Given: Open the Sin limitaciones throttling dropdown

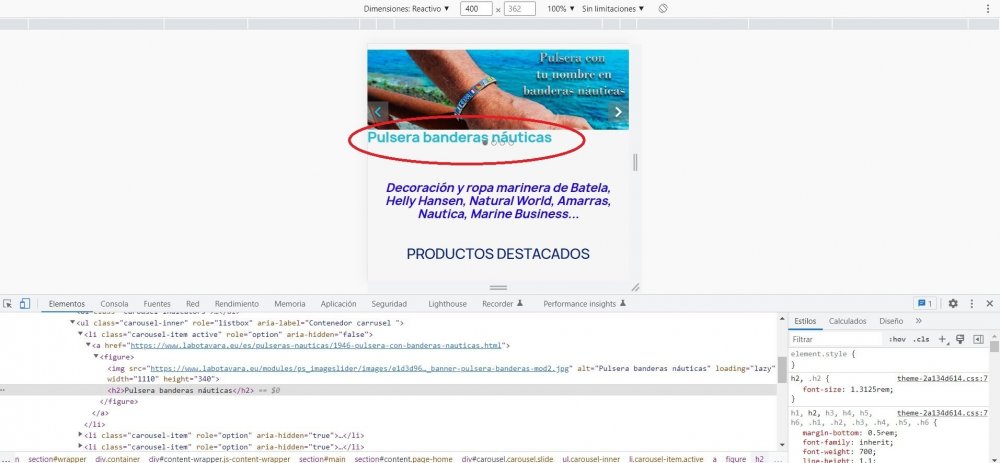Looking at the screenshot, I should (613, 9).
